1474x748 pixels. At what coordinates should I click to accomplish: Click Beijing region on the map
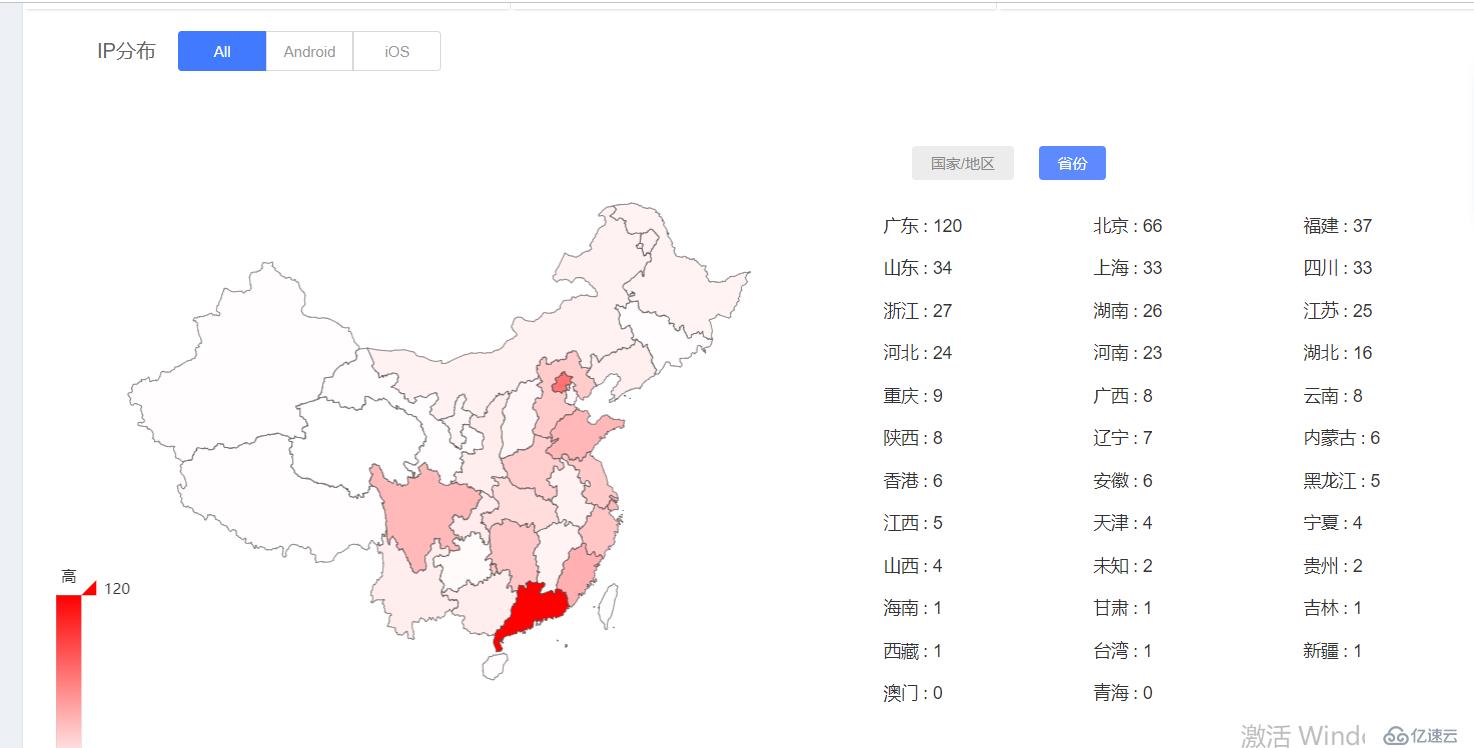coord(561,383)
